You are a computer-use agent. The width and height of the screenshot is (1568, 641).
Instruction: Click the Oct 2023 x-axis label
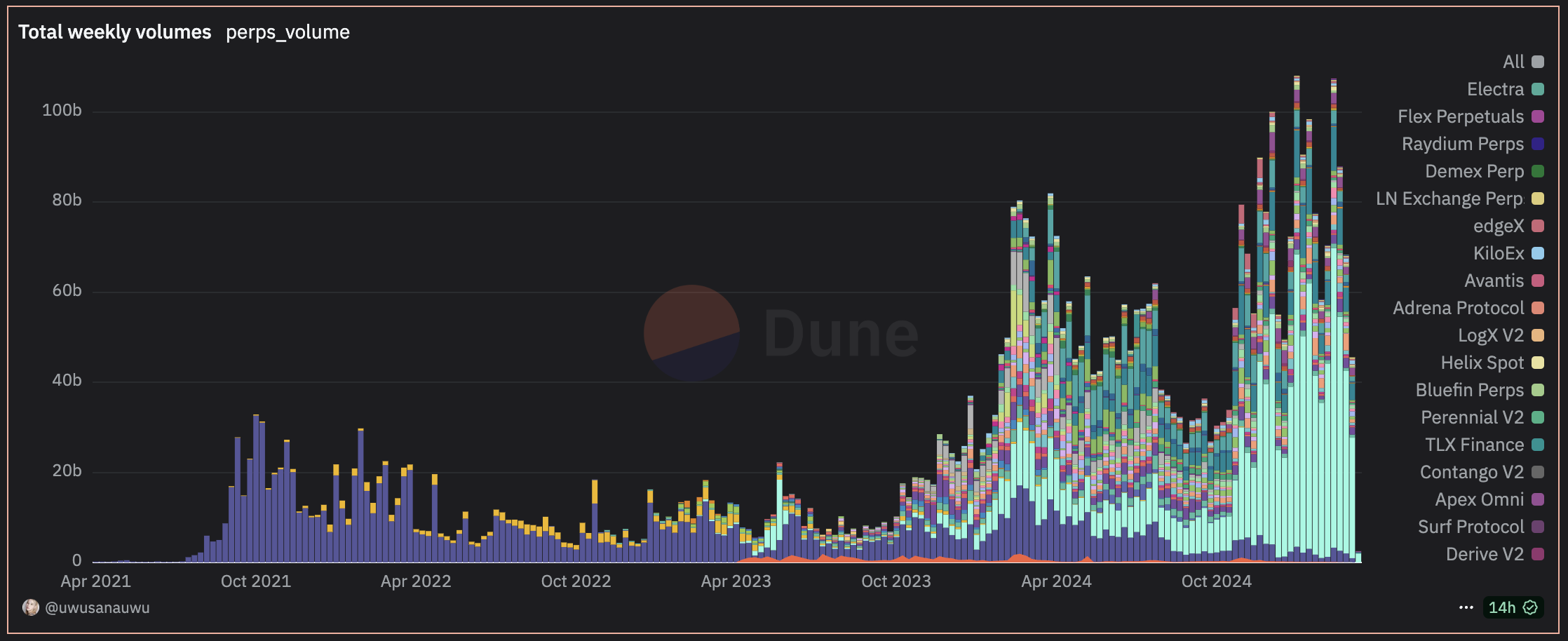pos(896,581)
